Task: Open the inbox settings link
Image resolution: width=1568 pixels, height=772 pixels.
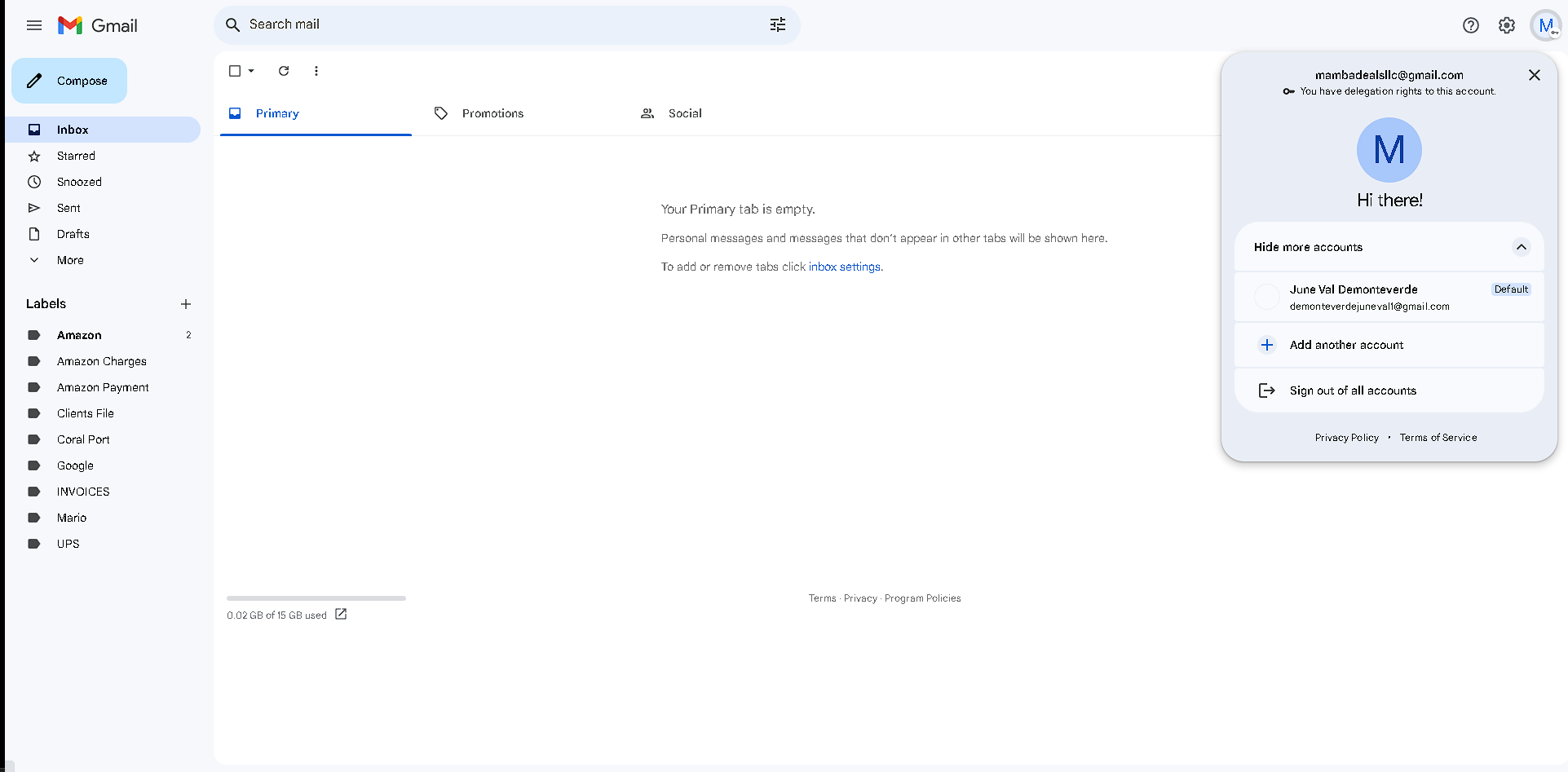Action: [845, 267]
